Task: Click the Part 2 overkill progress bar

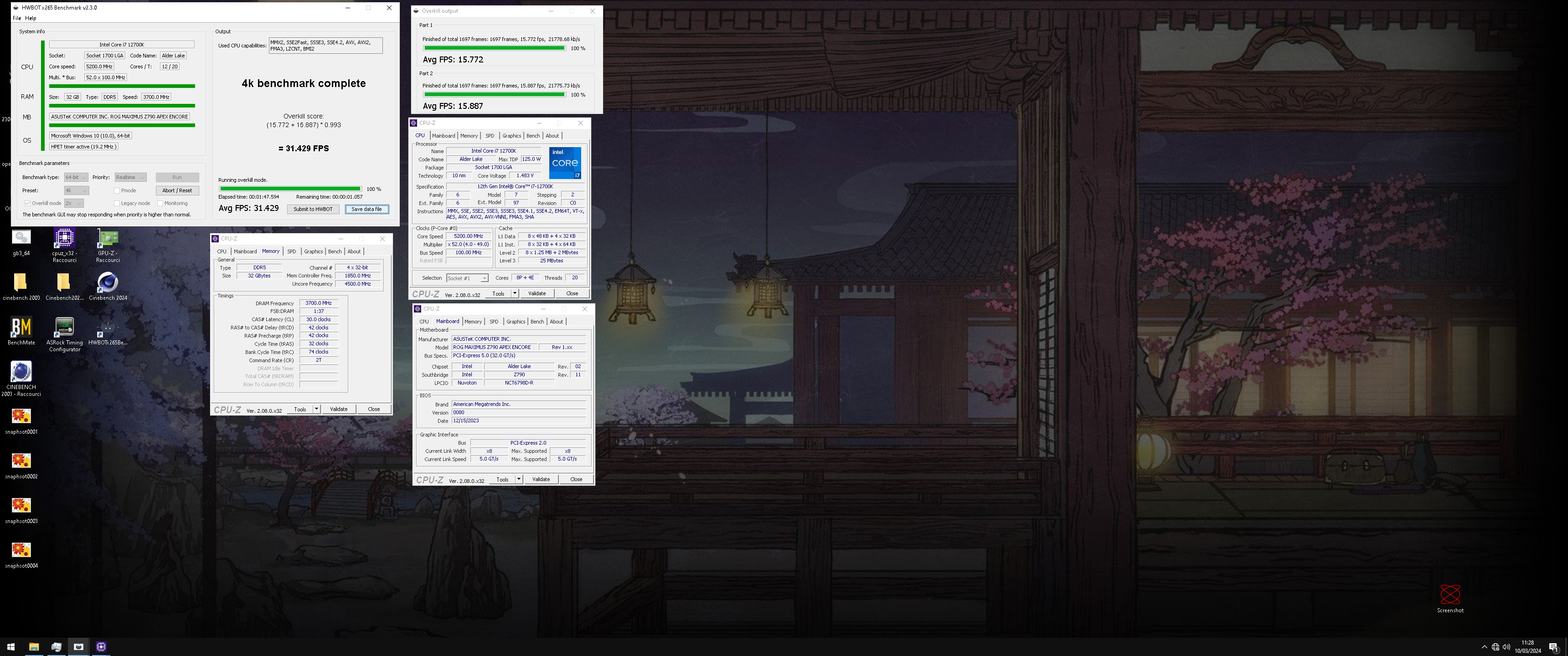Action: coord(494,94)
